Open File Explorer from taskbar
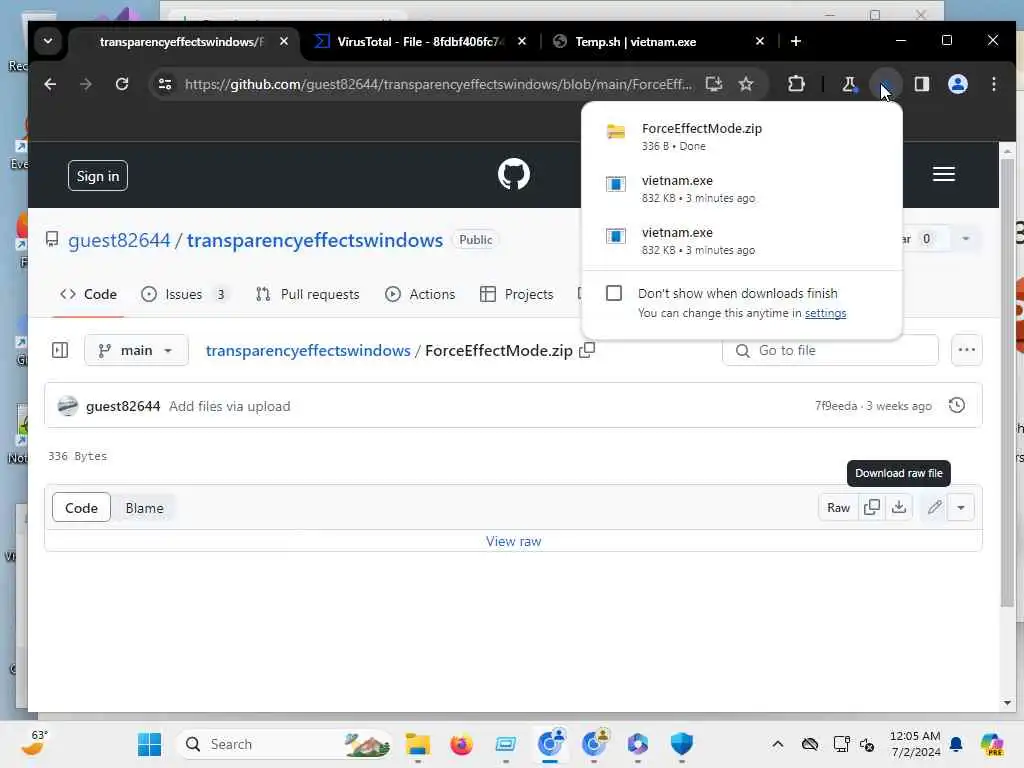 coord(418,744)
